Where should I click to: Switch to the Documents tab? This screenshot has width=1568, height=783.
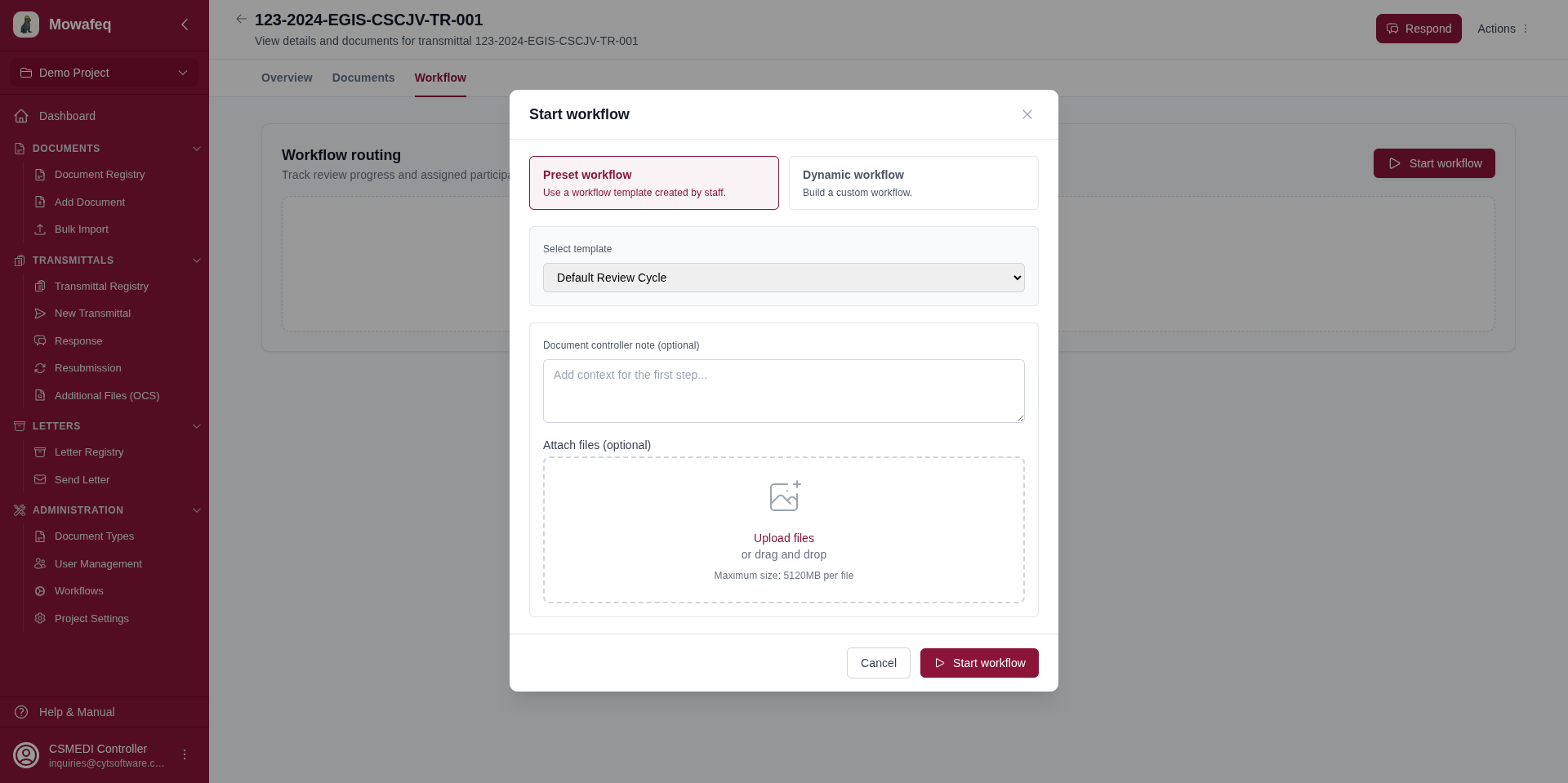pos(363,78)
